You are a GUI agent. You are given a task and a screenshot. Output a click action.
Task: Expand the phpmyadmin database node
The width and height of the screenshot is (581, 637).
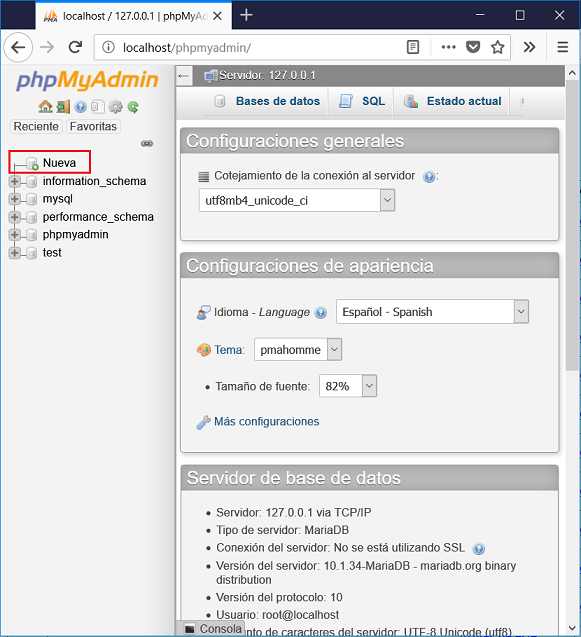coord(14,235)
